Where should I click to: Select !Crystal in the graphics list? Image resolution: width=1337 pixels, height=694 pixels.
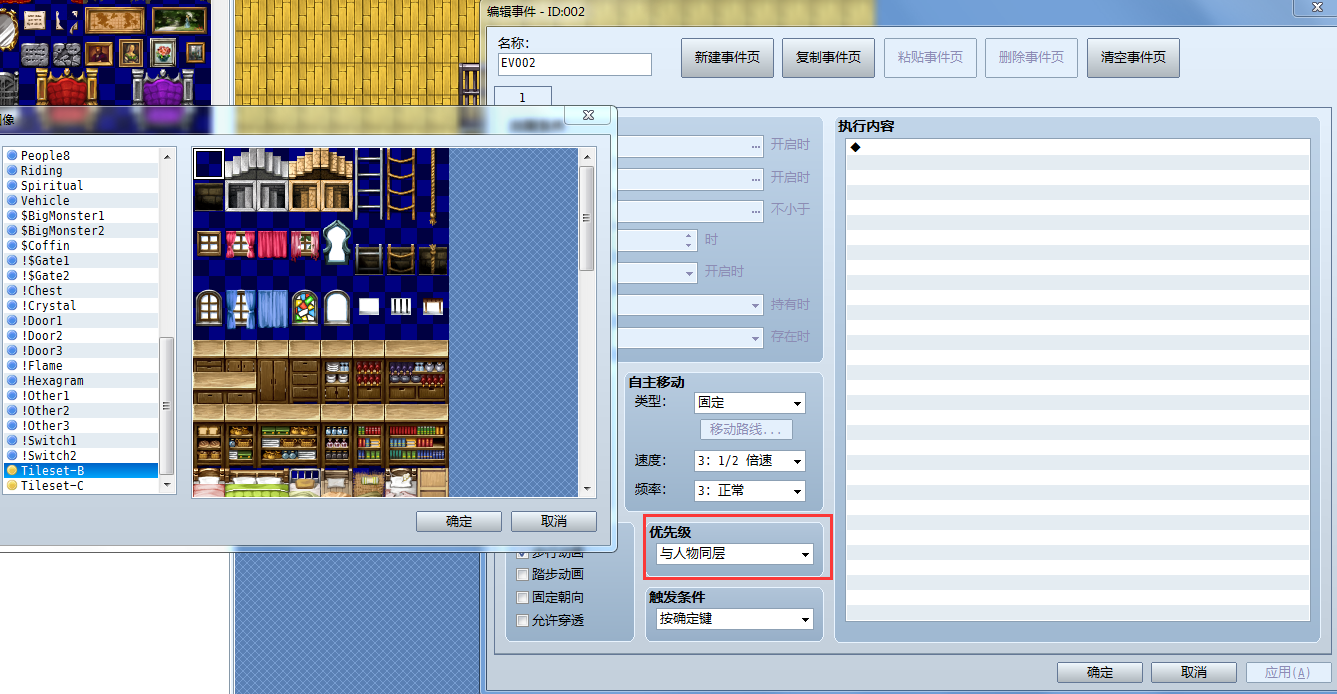[x=81, y=306]
